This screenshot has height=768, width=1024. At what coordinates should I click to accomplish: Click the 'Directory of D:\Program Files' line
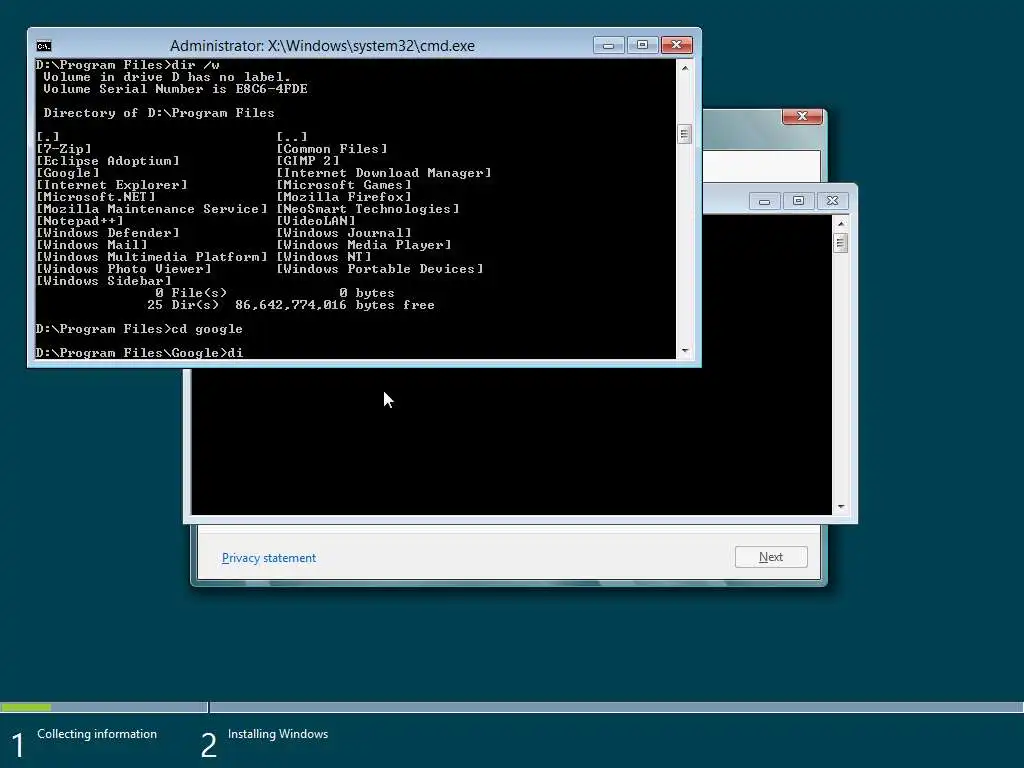(x=159, y=113)
